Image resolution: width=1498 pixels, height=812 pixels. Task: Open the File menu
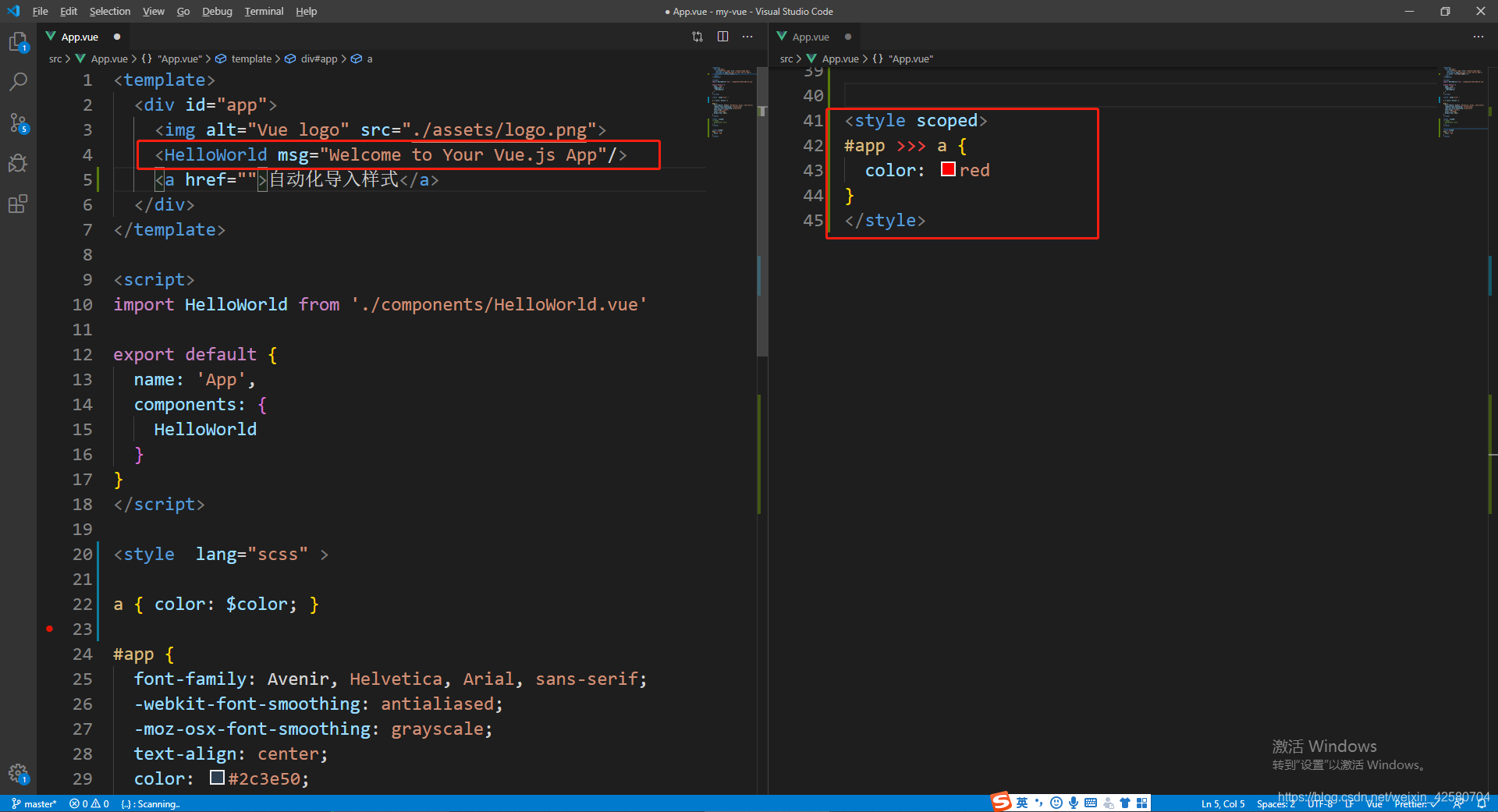[x=40, y=11]
